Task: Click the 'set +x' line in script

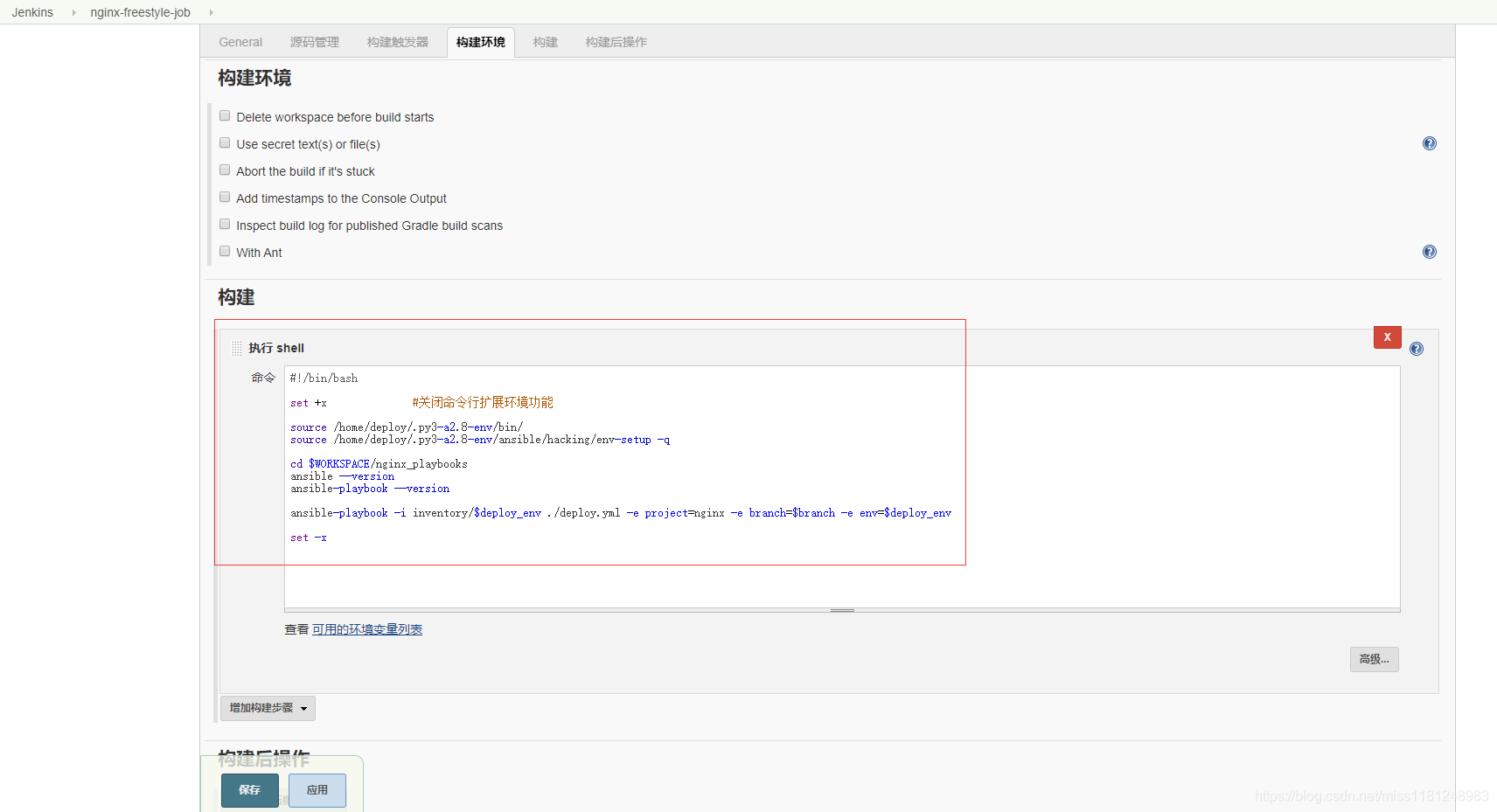Action: (x=309, y=403)
